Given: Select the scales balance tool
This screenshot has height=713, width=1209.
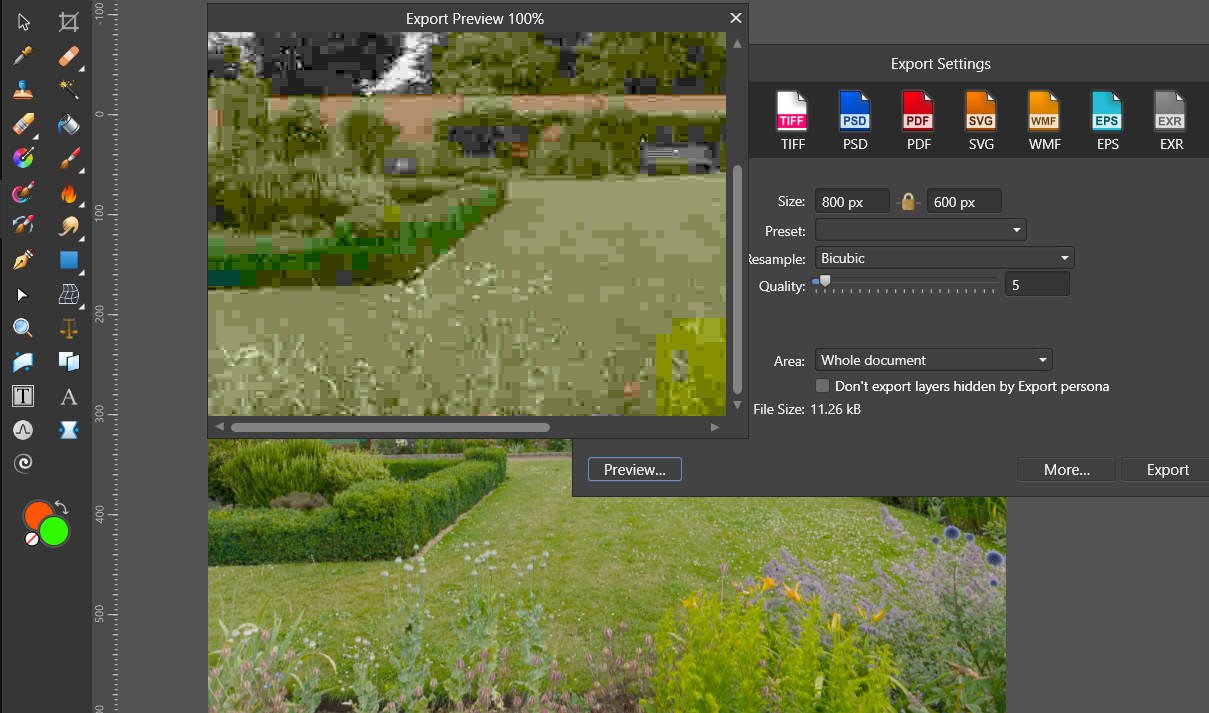Looking at the screenshot, I should [69, 328].
